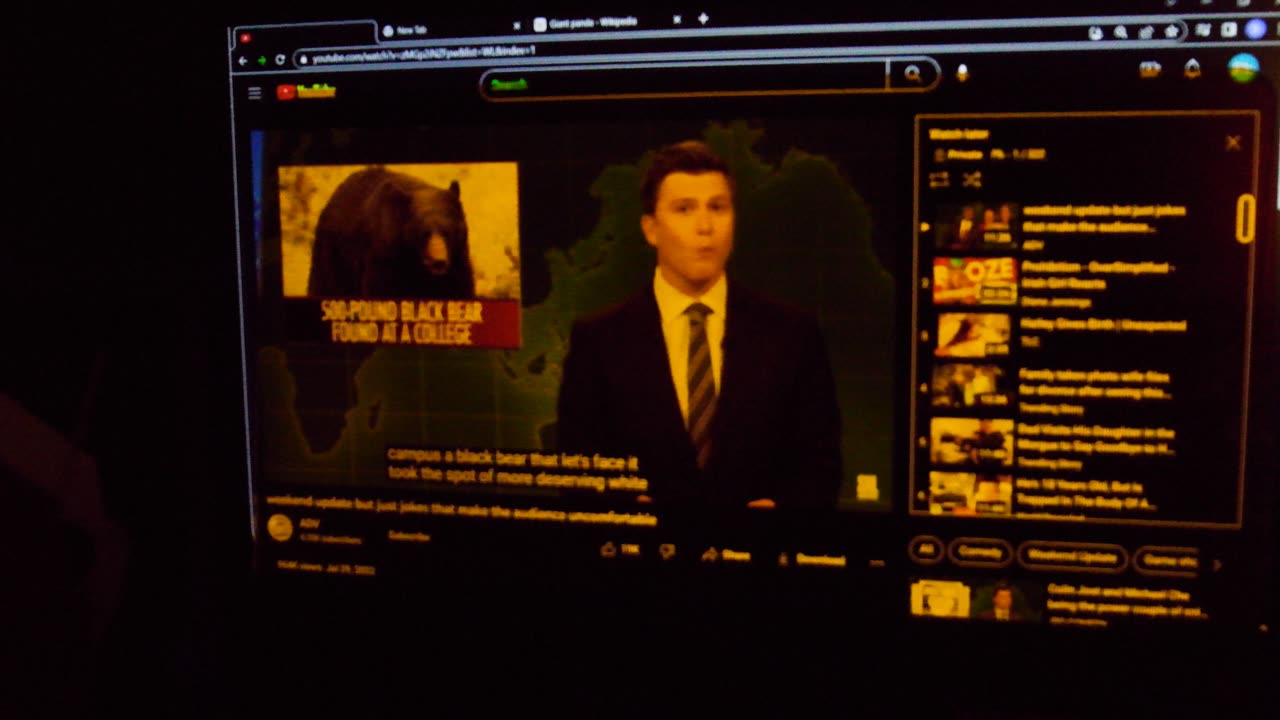
Task: Close the Giant panda Wikipedia tab
Action: [x=677, y=20]
